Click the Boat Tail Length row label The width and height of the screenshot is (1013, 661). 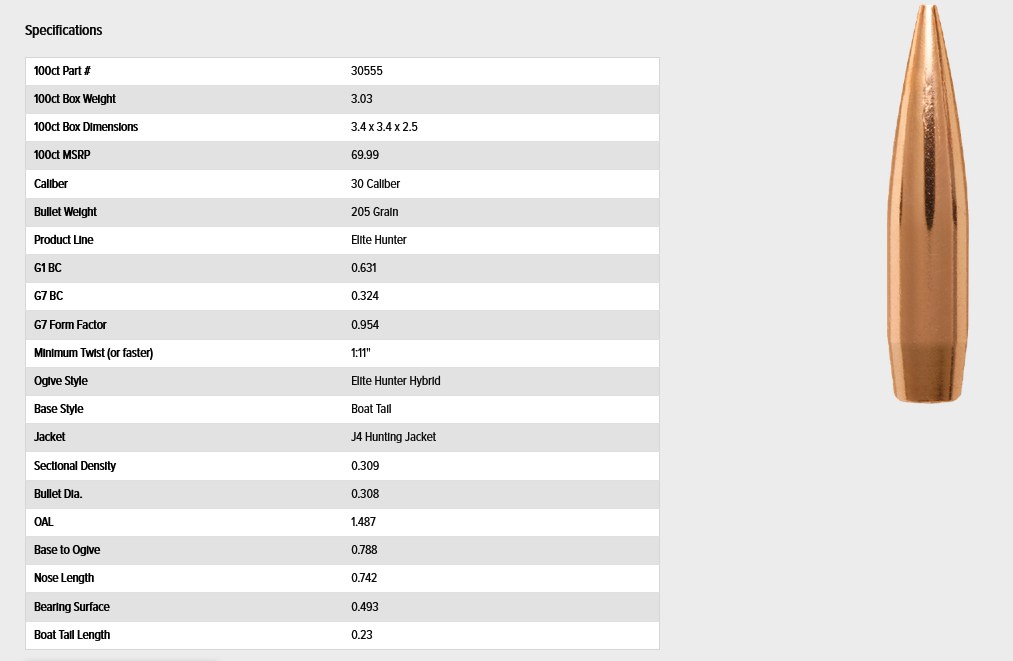tap(72, 635)
